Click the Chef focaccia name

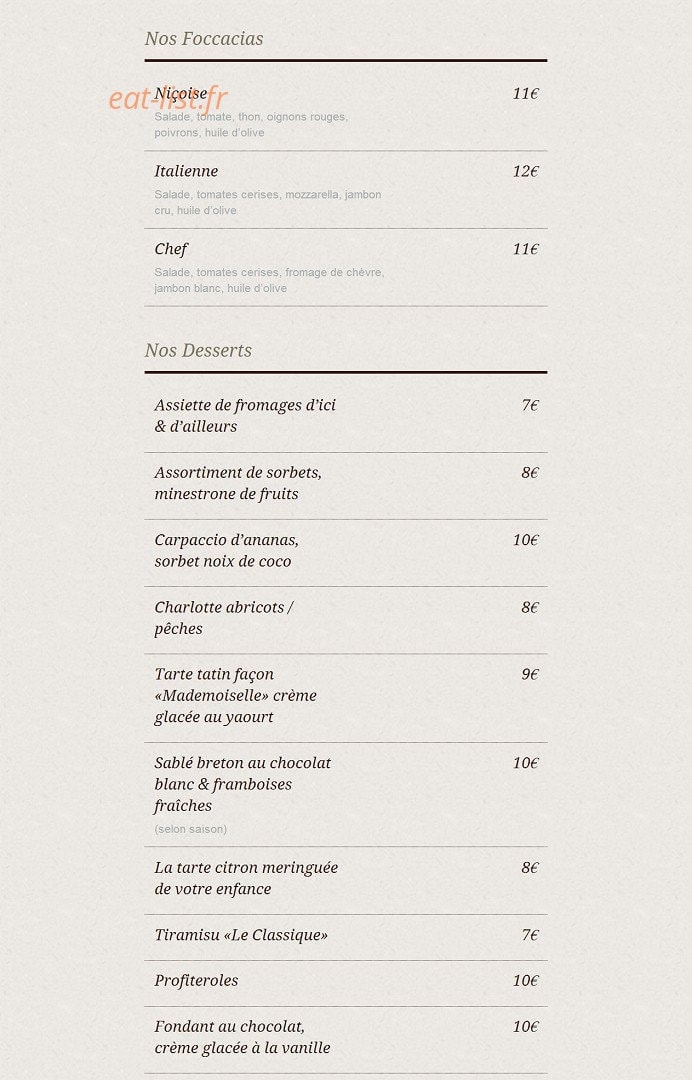coord(171,249)
